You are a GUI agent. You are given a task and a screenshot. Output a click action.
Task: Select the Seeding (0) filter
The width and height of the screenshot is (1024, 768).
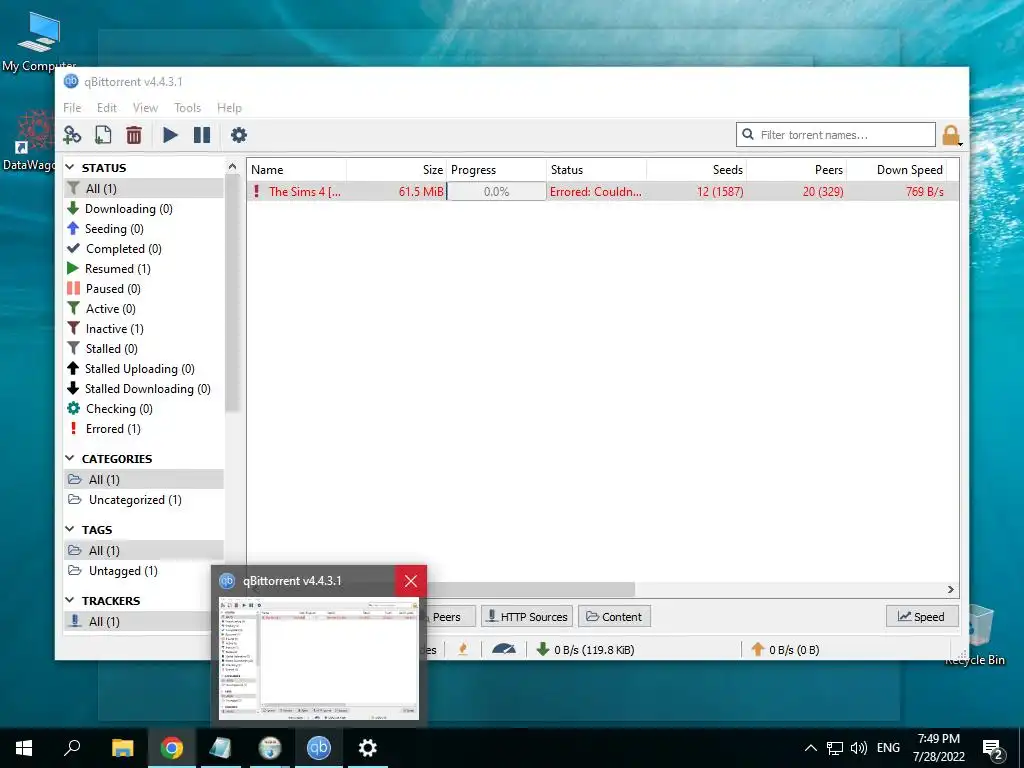tap(144, 229)
